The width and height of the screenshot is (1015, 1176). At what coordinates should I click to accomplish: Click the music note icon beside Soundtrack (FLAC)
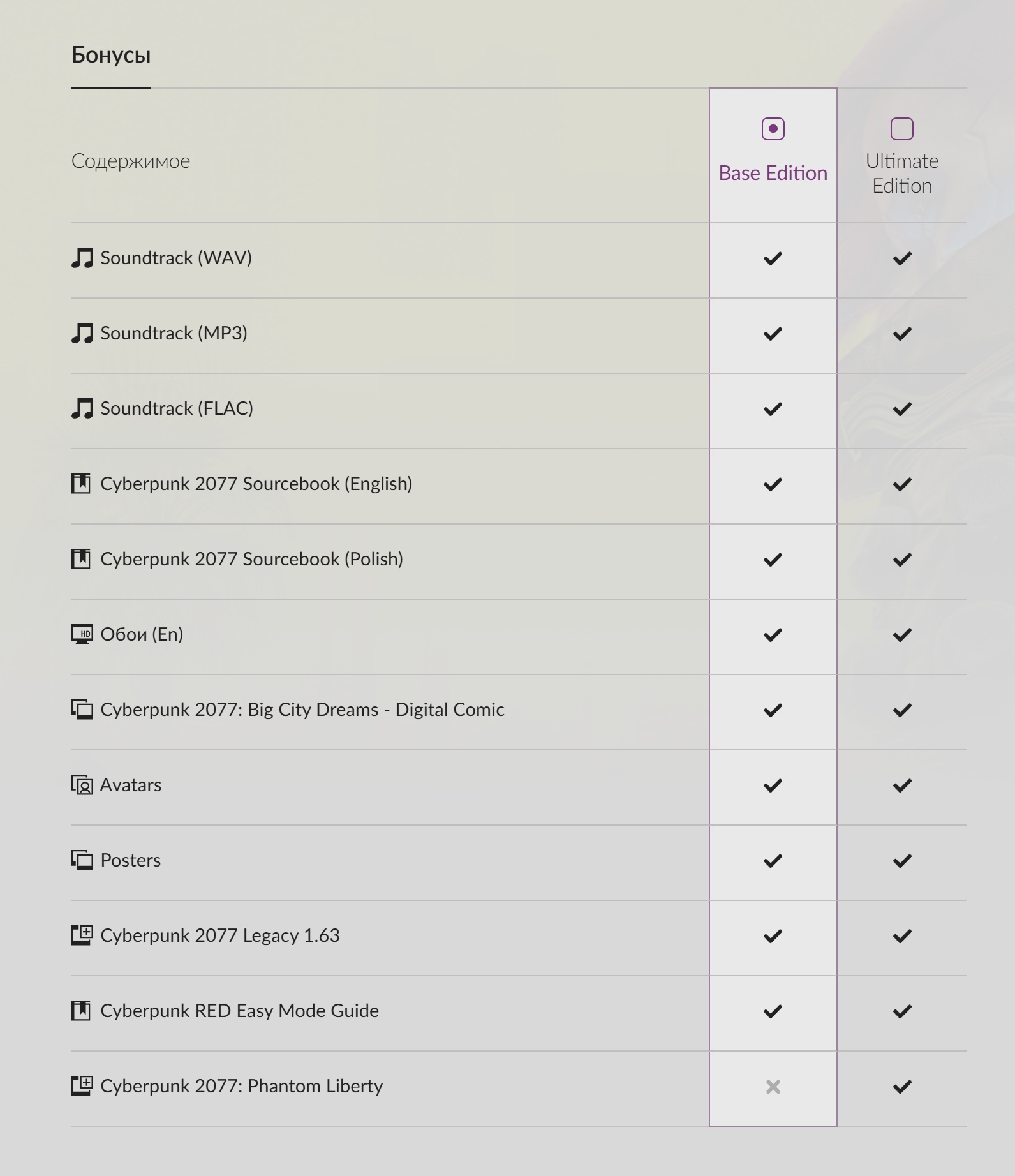(x=82, y=408)
